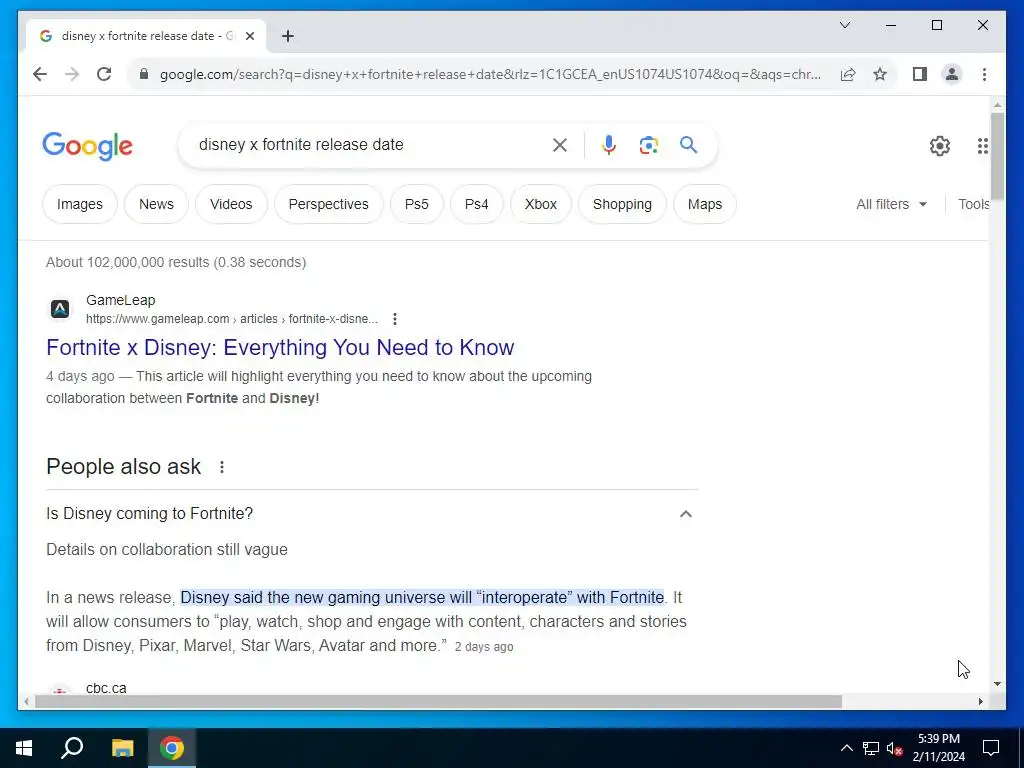Switch to Maps results
The height and width of the screenshot is (768, 1024).
click(705, 204)
